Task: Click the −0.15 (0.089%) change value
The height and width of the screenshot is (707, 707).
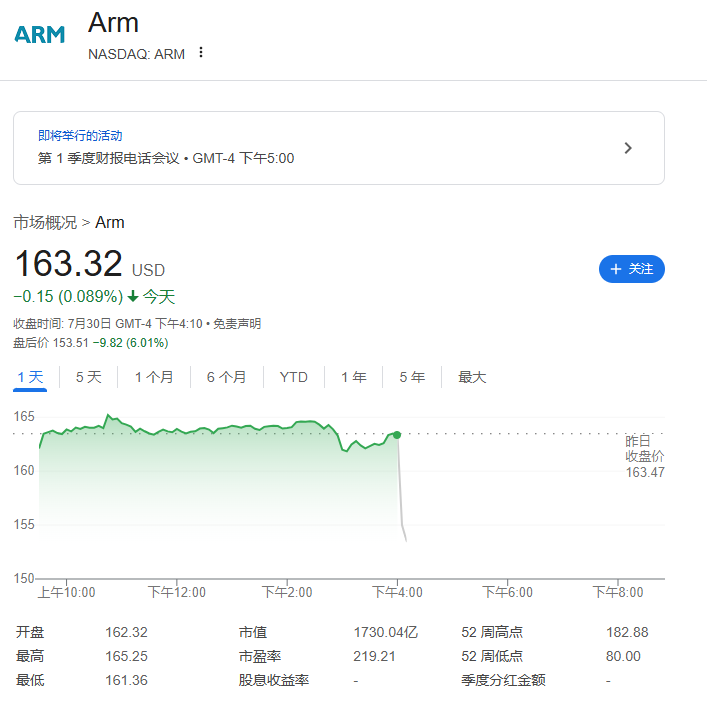Action: click(68, 297)
